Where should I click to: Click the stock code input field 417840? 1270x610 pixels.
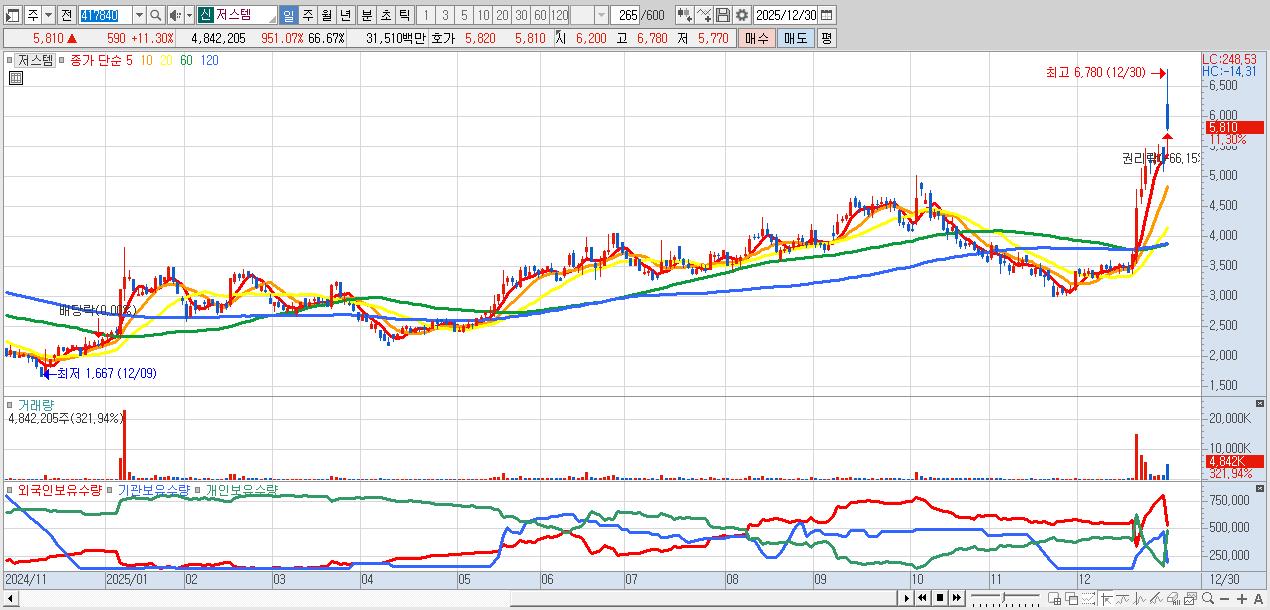pos(104,15)
